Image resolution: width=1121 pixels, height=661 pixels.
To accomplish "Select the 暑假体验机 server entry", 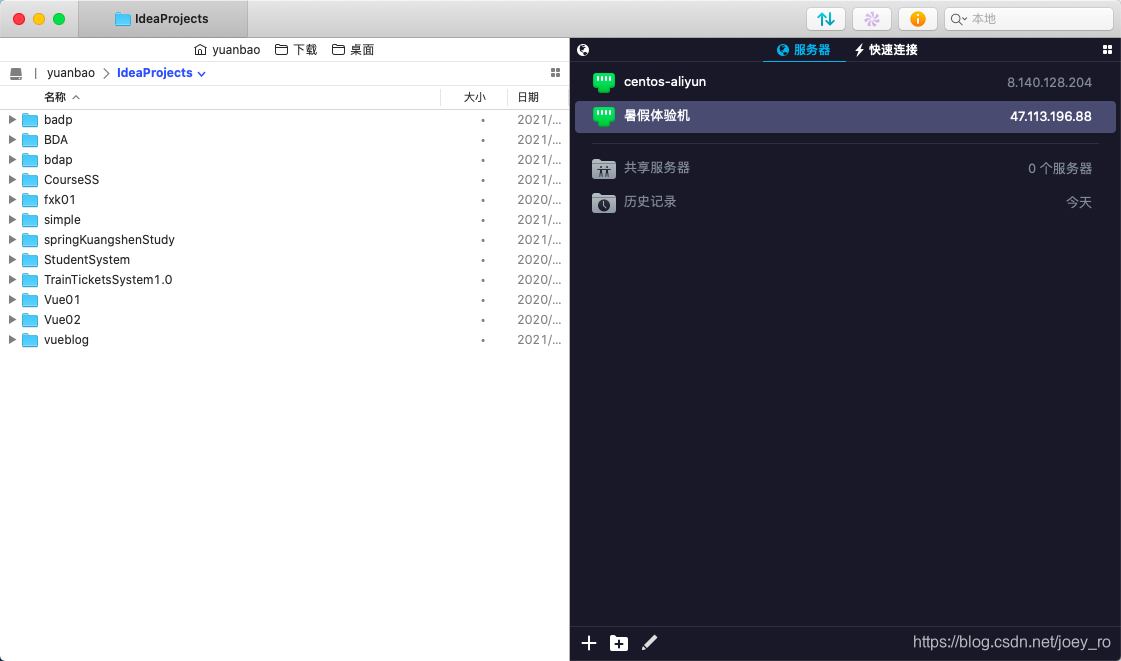I will [x=845, y=116].
